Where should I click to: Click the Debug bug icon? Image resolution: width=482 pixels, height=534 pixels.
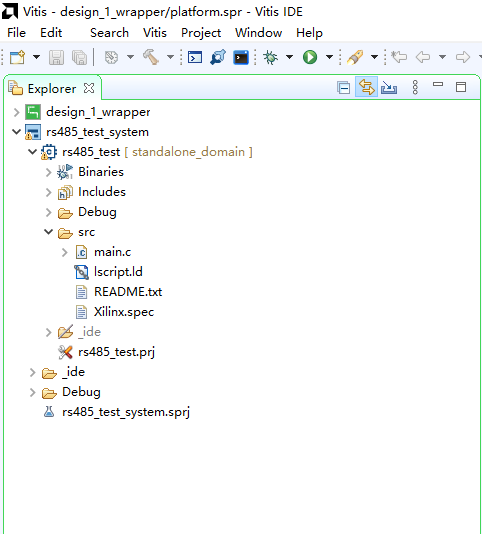coord(270,57)
